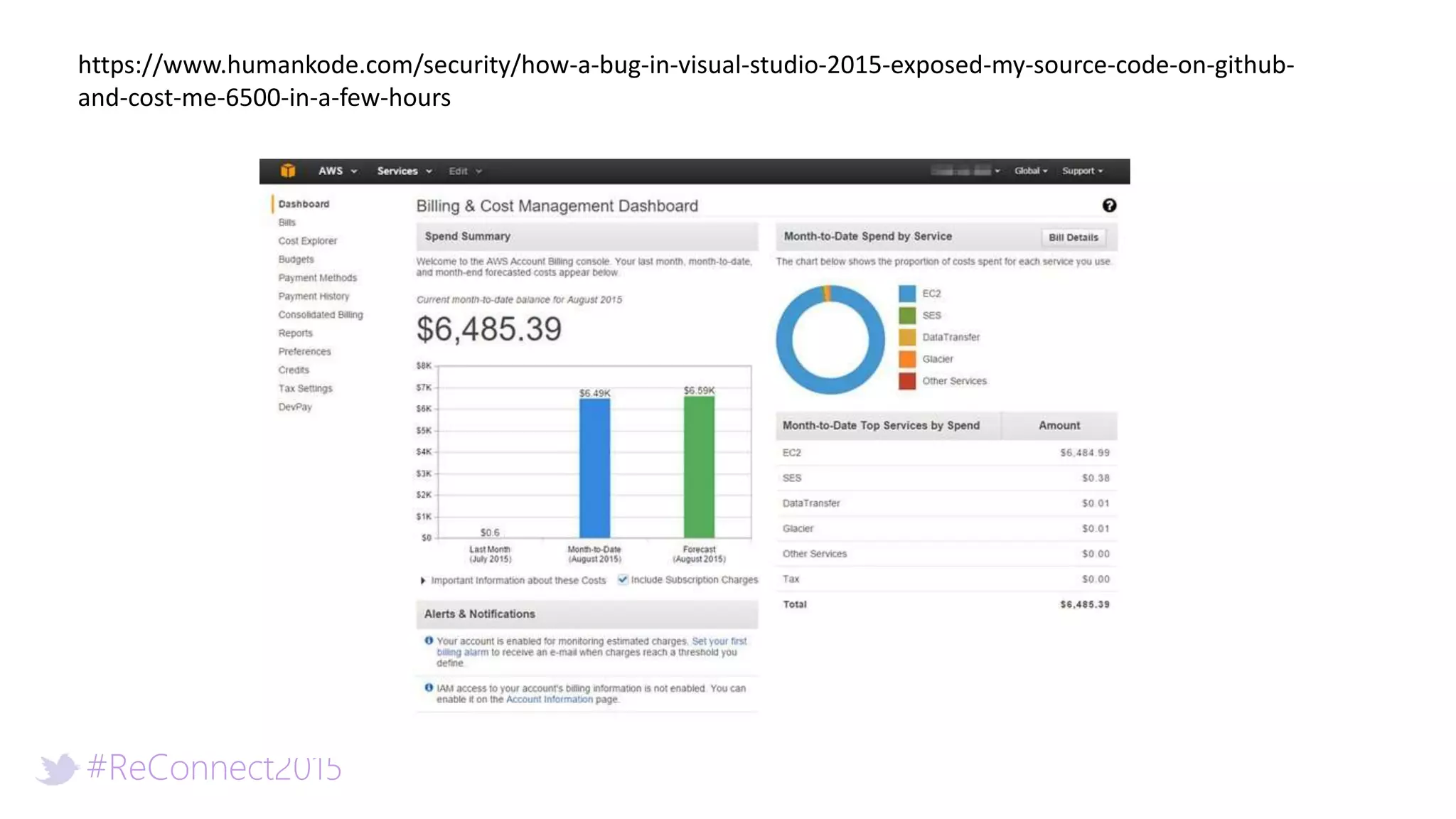Image resolution: width=1456 pixels, height=819 pixels.
Task: Open Cost Explorer in the sidebar
Action: (x=307, y=241)
